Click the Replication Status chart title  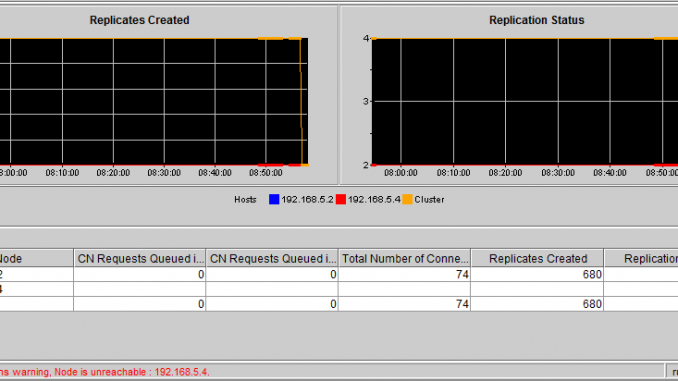[537, 20]
